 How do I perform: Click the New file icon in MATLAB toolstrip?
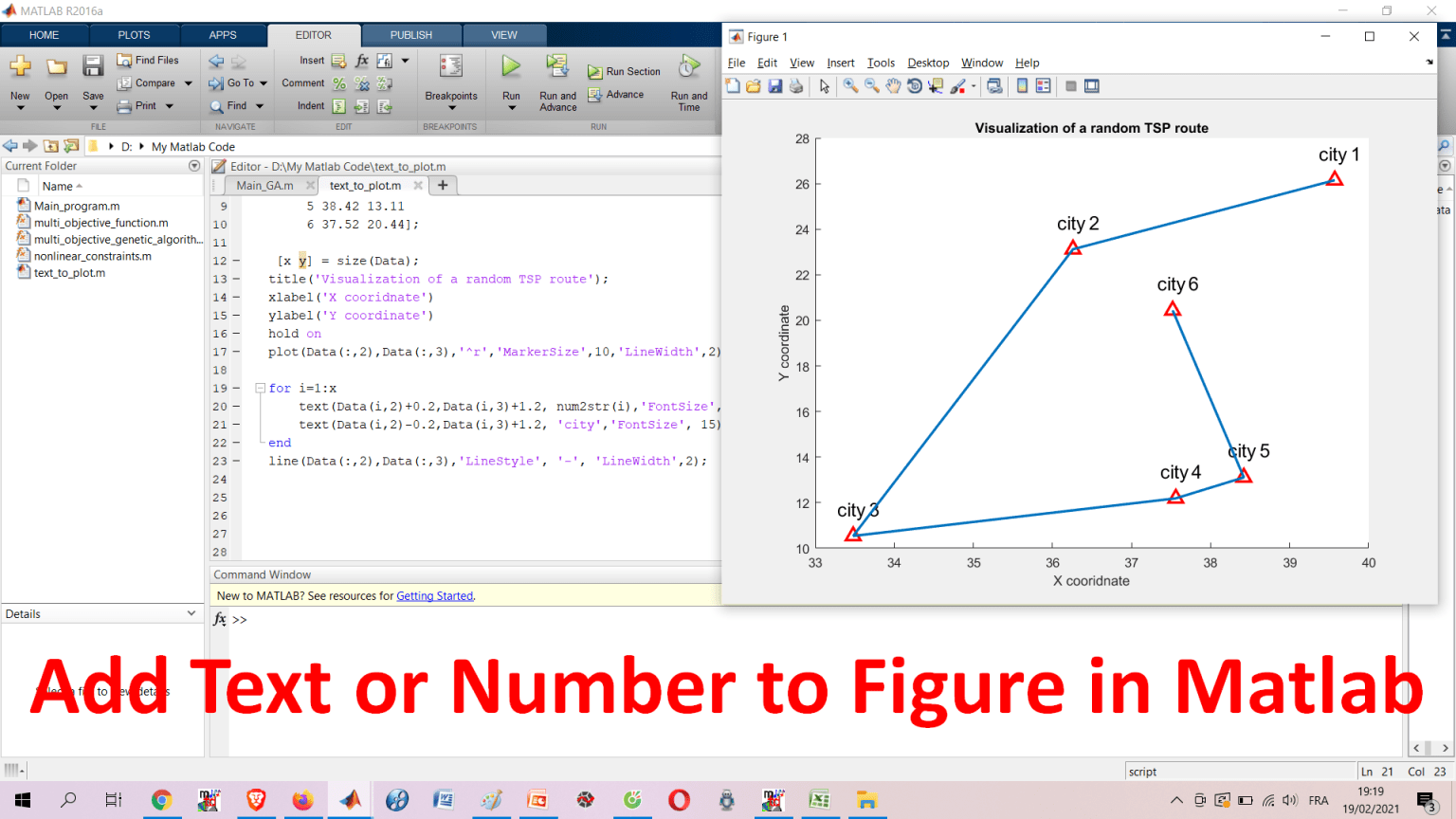point(20,68)
